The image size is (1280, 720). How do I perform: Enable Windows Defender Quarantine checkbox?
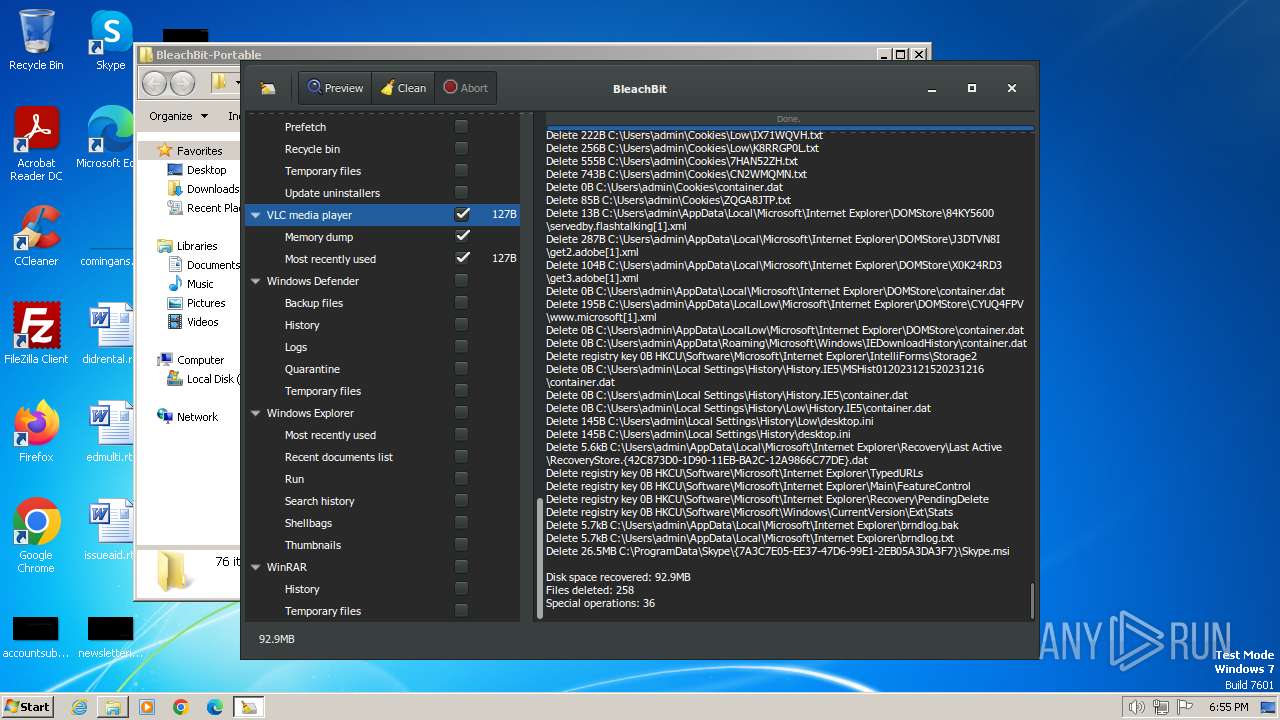pyautogui.click(x=461, y=369)
